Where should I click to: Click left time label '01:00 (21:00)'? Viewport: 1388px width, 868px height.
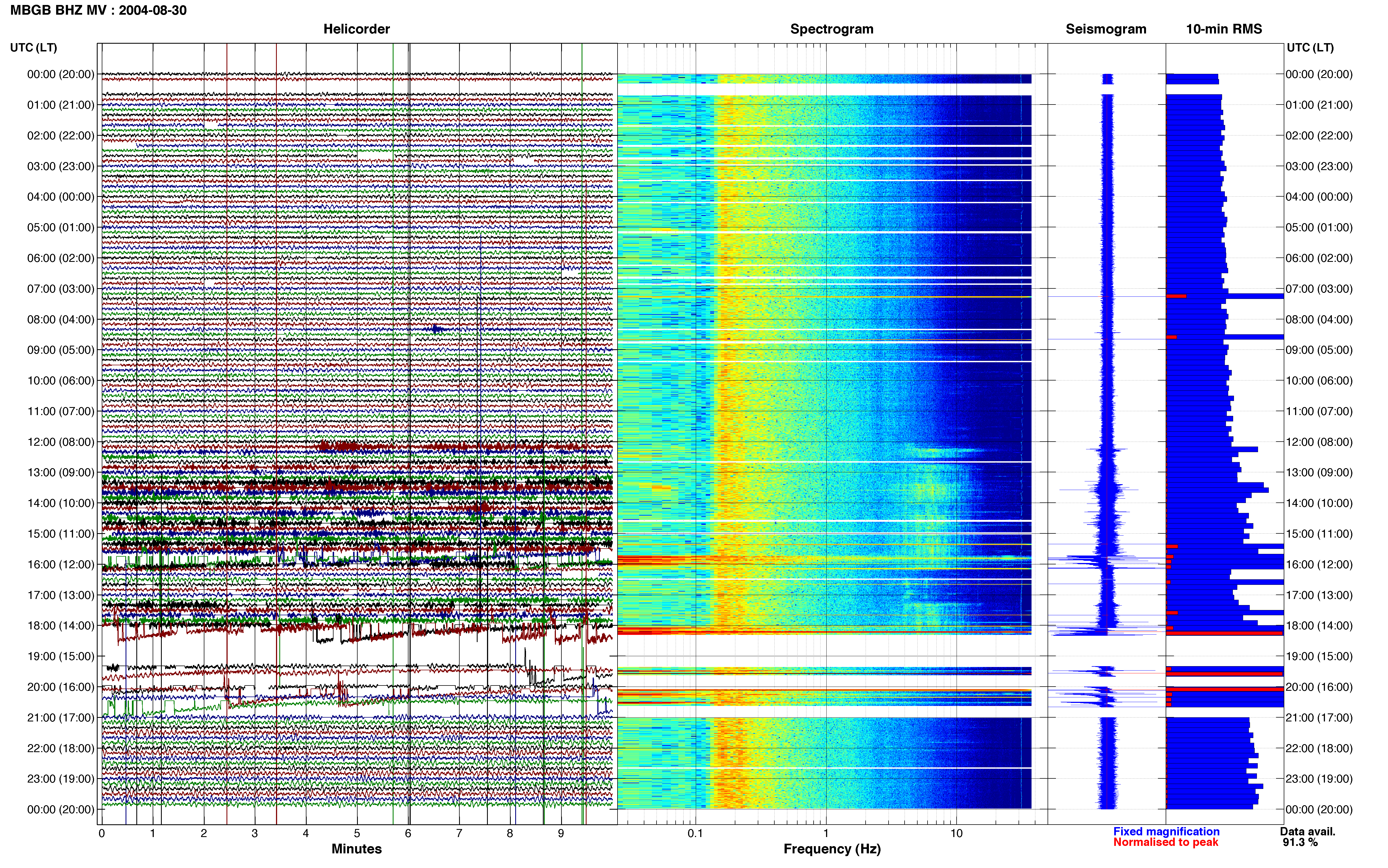tap(61, 105)
